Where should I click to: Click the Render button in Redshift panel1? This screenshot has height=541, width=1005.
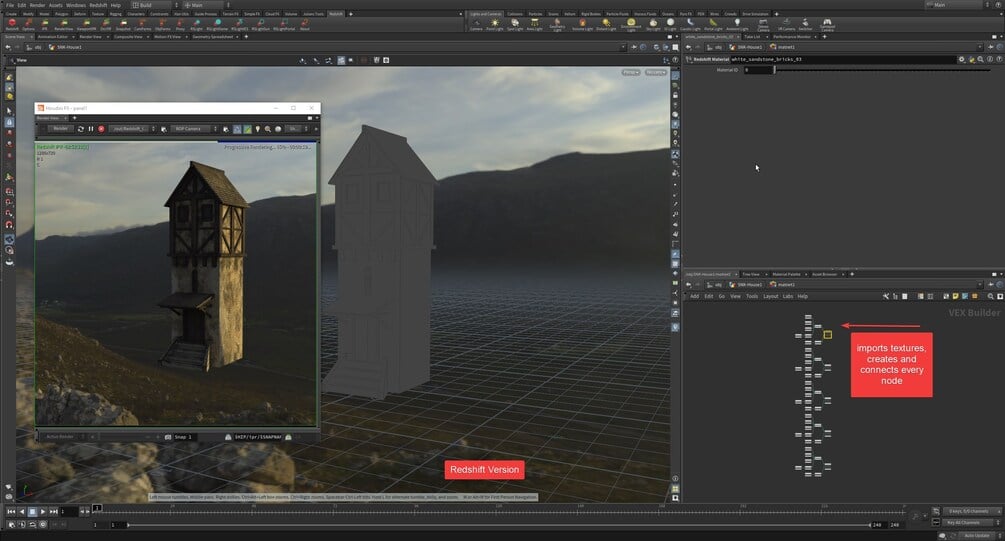(60, 129)
